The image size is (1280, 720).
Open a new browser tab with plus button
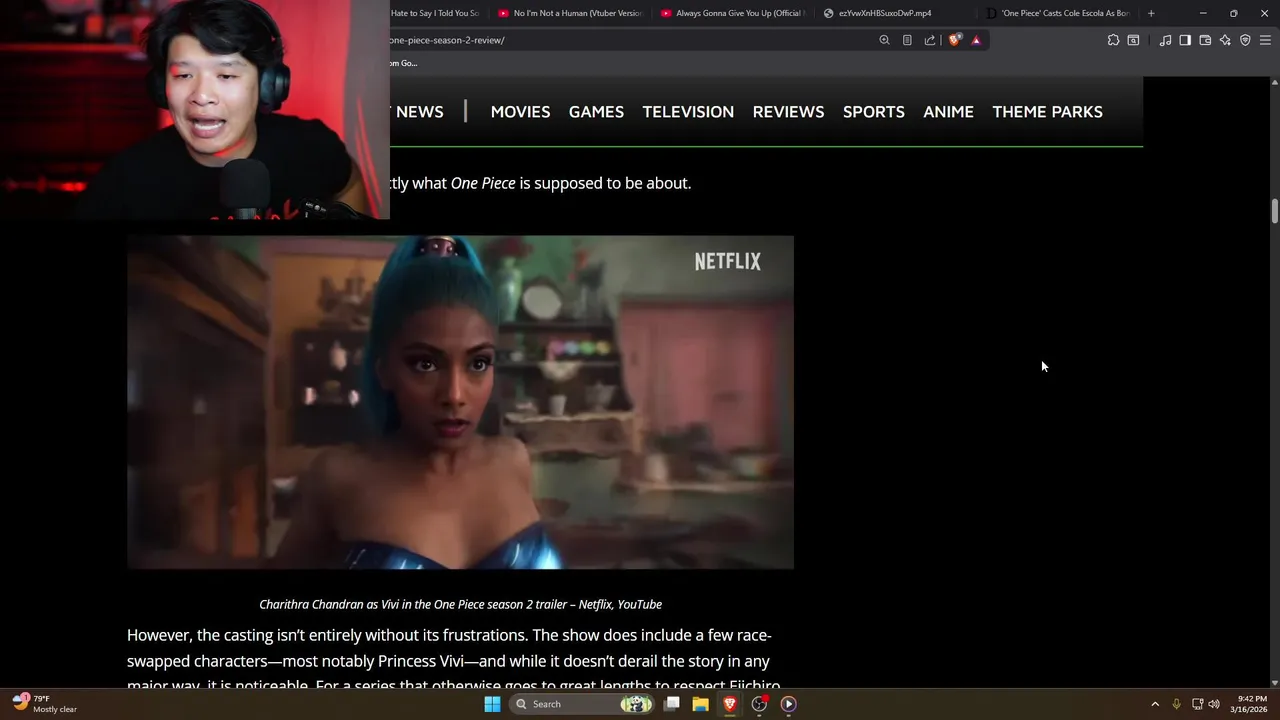[x=1151, y=13]
